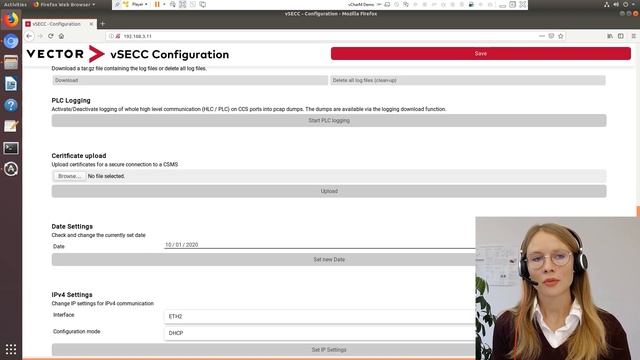Go forward in Firefox

(40, 36)
